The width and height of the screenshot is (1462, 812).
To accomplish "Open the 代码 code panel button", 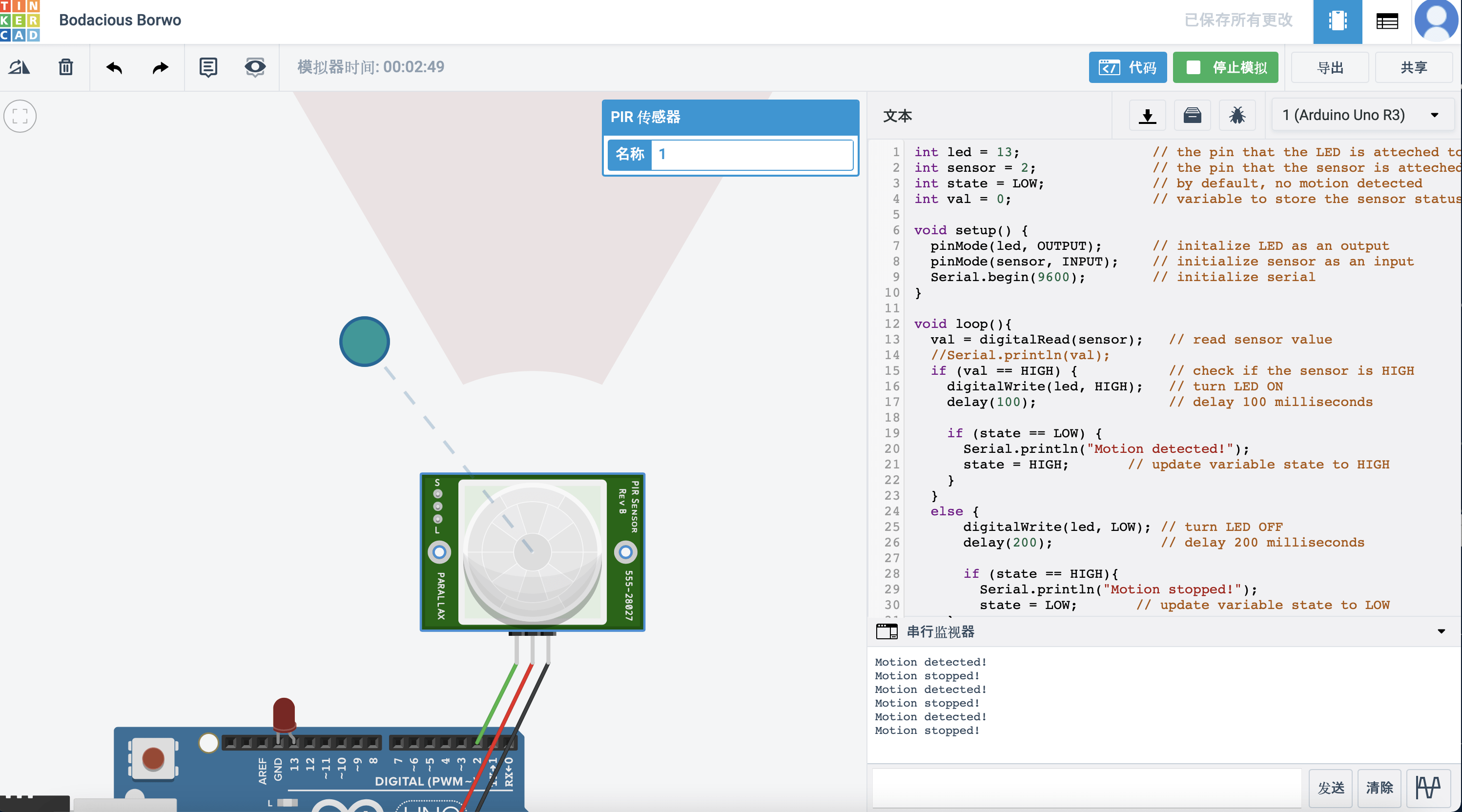I will [1127, 67].
